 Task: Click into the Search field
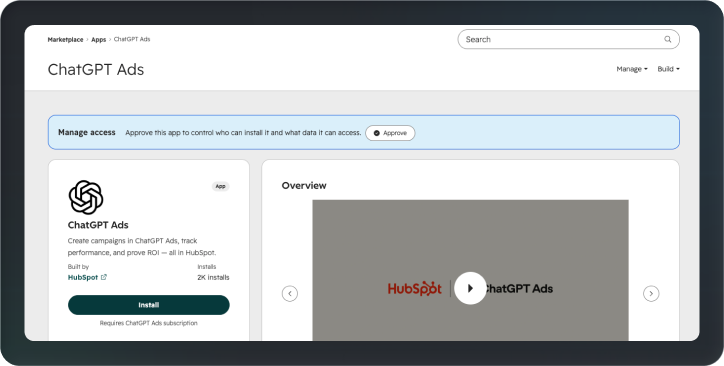tap(568, 39)
